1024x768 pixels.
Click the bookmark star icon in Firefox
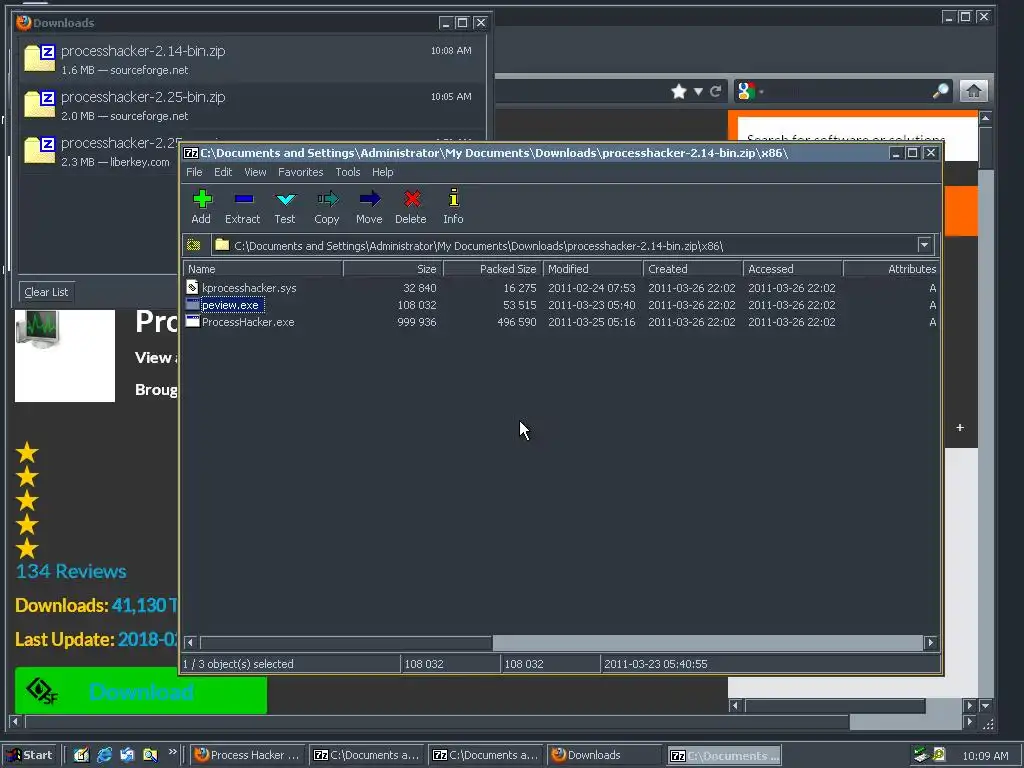679,91
